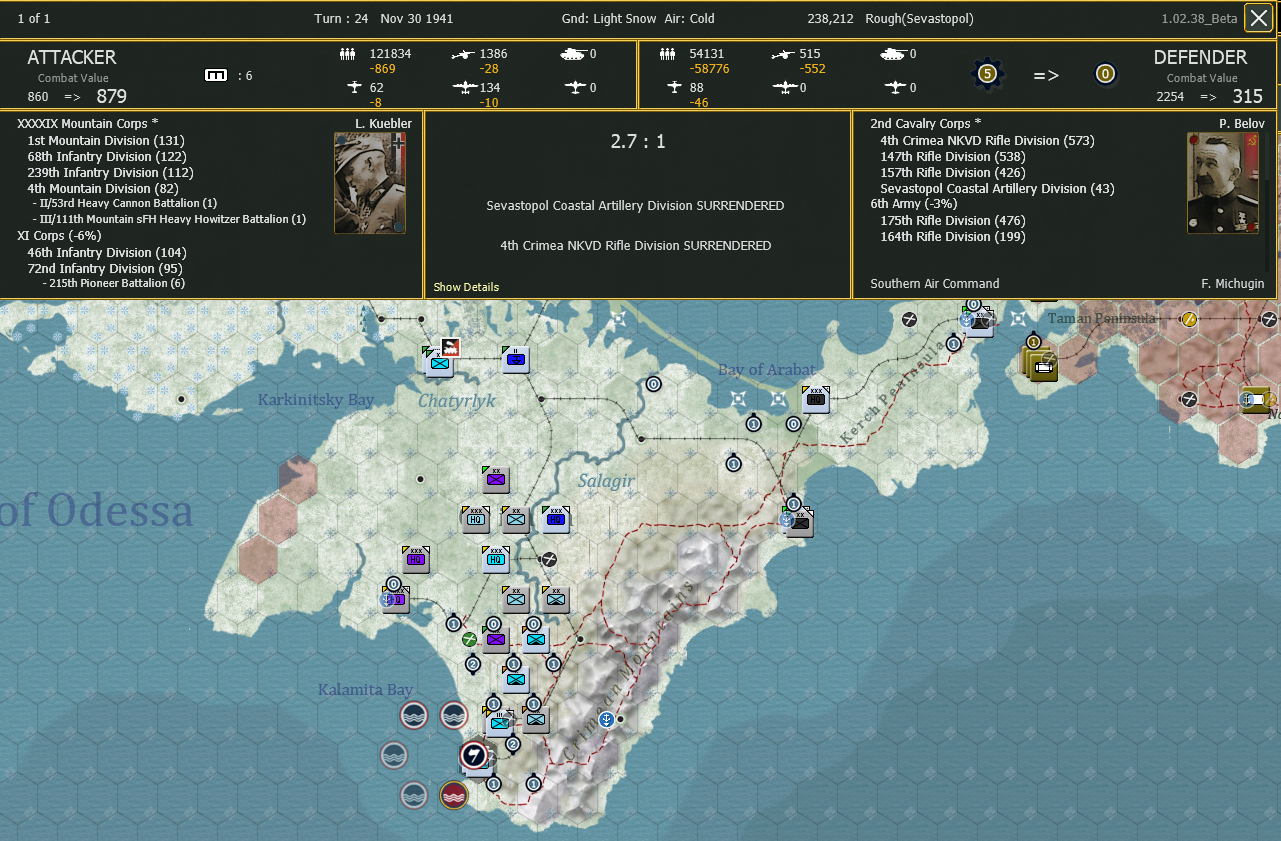Click 'Sevastopol Coastal Artillery Division SURRENDERED' message
This screenshot has width=1281, height=841.
[636, 206]
